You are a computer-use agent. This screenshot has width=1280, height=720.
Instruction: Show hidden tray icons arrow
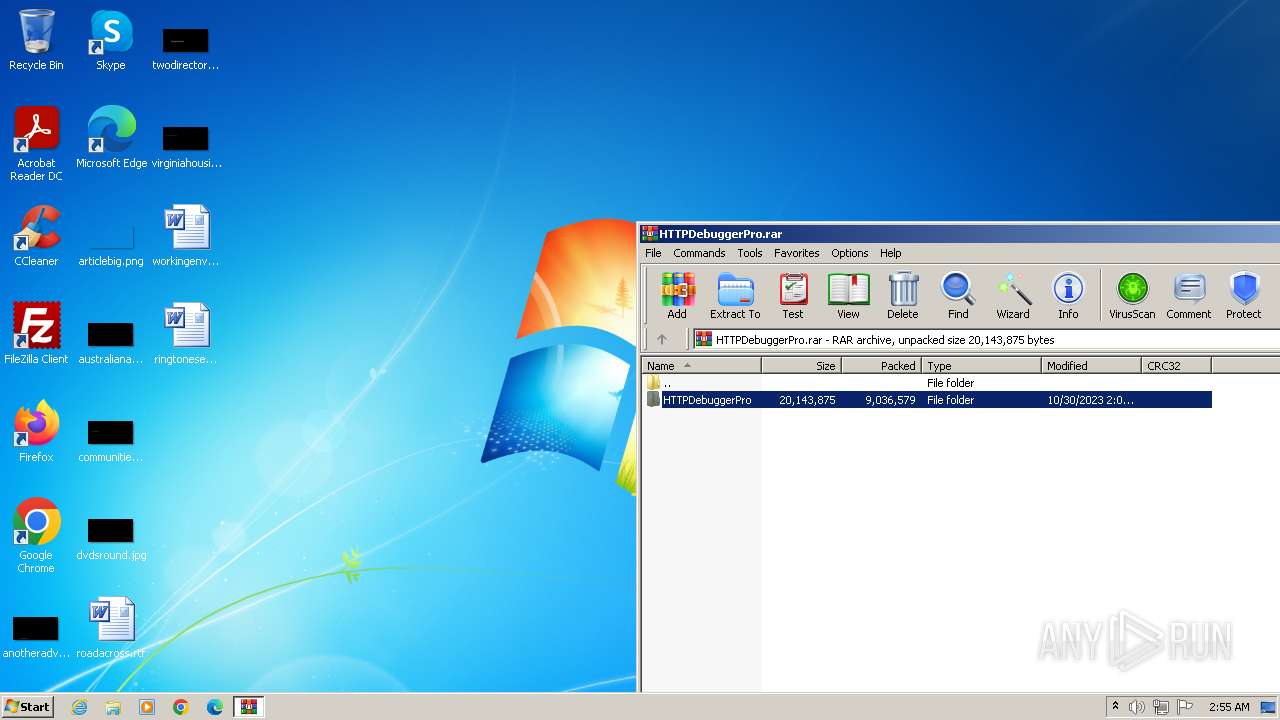point(1115,706)
